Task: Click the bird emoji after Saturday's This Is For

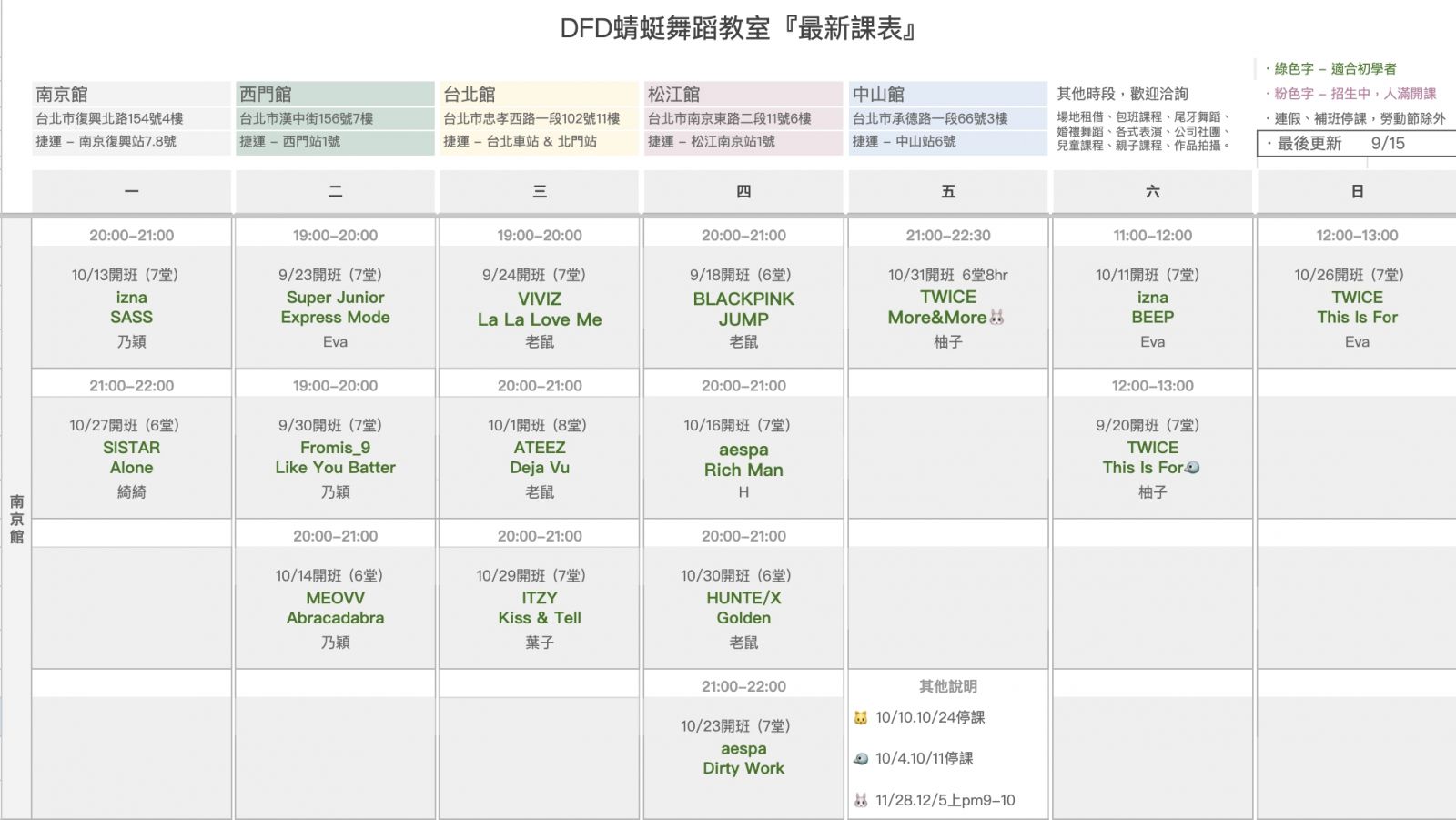Action: (1192, 468)
